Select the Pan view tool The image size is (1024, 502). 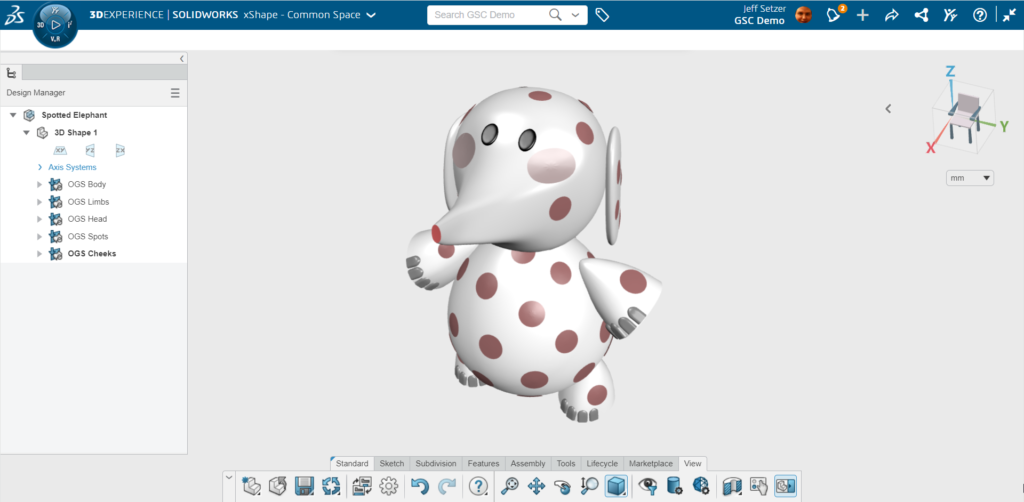[536, 486]
